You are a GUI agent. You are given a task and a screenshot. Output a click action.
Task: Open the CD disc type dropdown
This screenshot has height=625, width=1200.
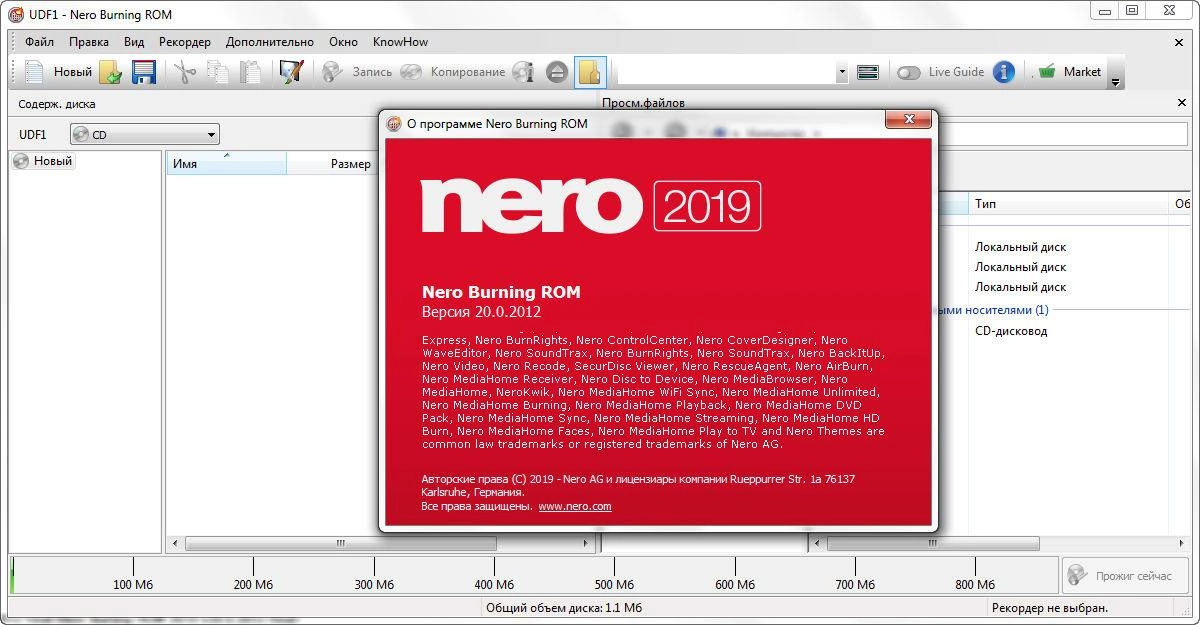(x=145, y=134)
